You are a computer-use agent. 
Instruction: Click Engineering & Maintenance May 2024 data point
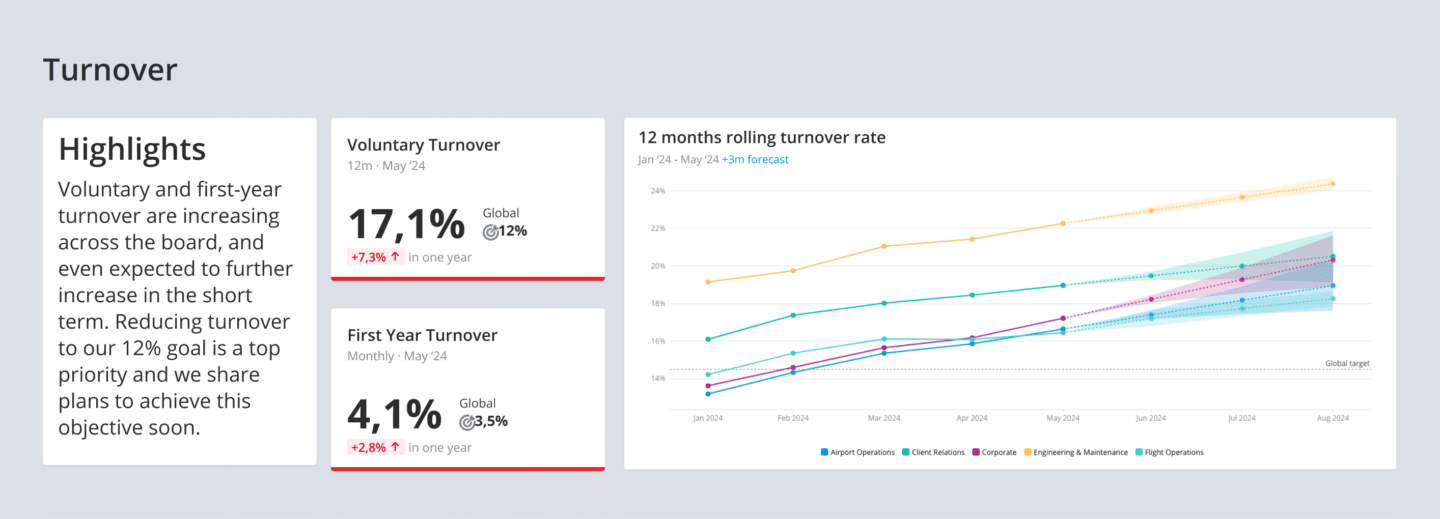click(x=1063, y=223)
